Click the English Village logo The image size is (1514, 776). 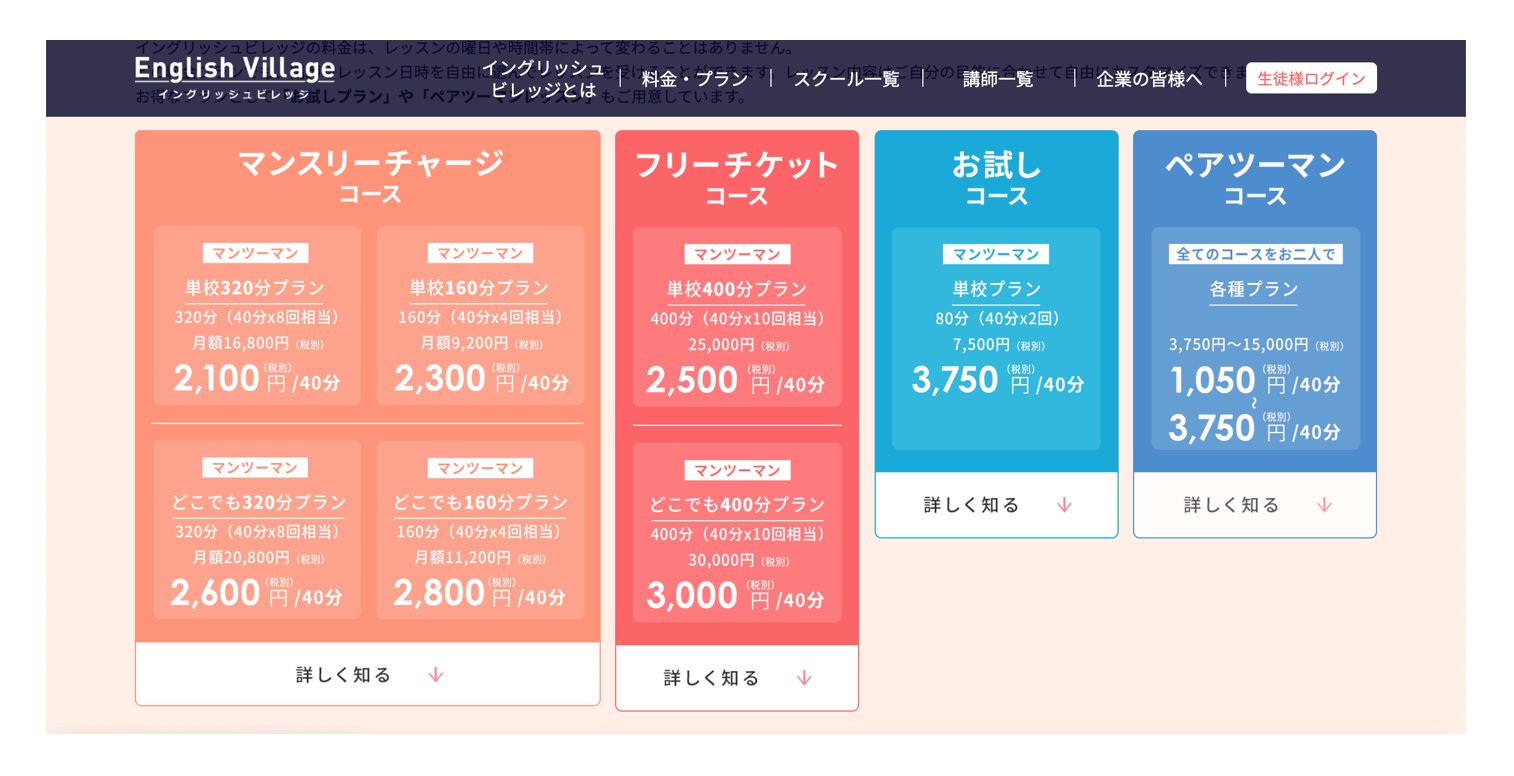(235, 77)
